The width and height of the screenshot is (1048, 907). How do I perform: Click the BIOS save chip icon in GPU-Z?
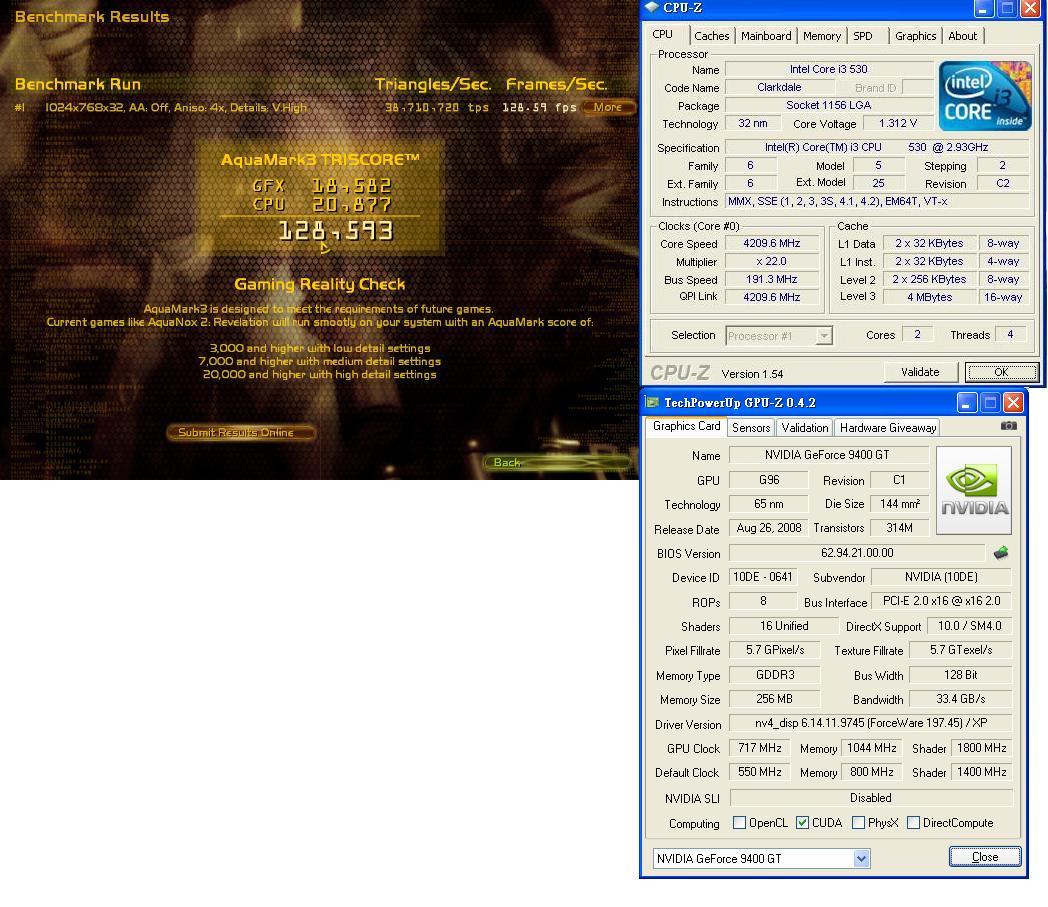(1001, 553)
